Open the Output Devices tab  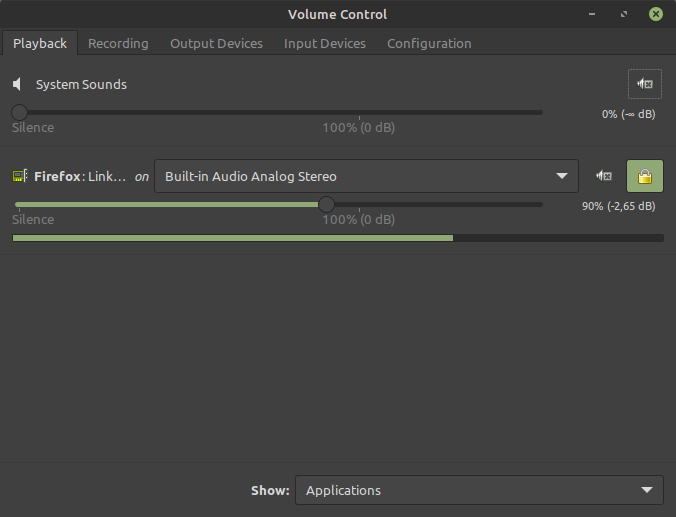point(216,43)
